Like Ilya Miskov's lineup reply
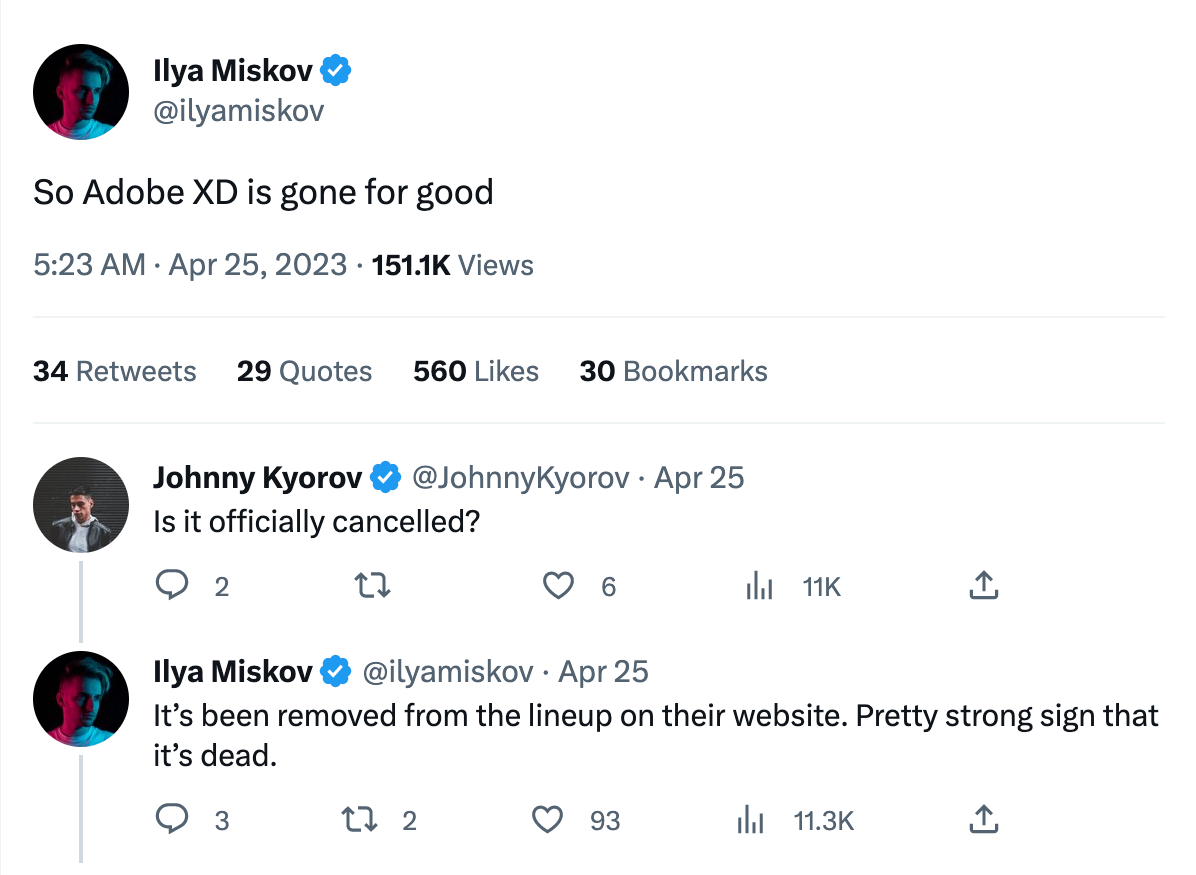The image size is (1196, 875). pyautogui.click(x=547, y=820)
